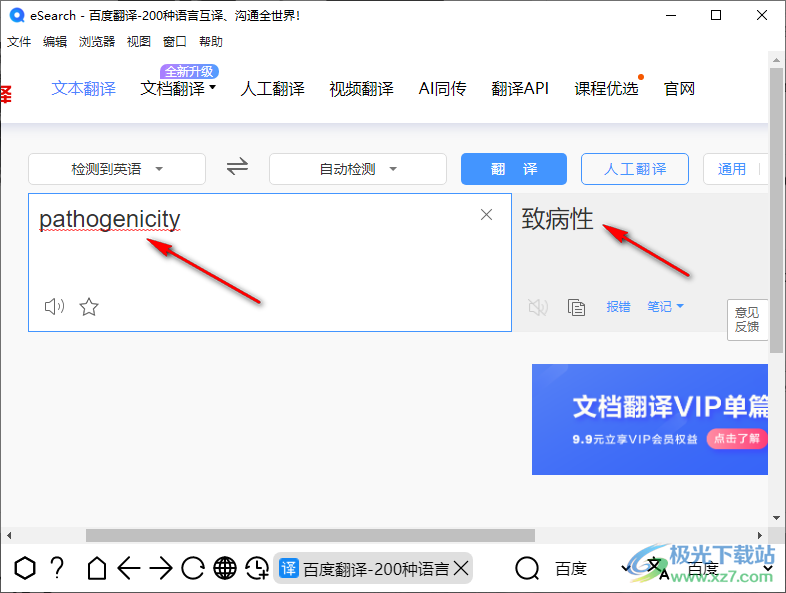This screenshot has width=786, height=593.
Task: Click the scroll left arrow of horizontal scrollbar
Action: click(x=9, y=535)
